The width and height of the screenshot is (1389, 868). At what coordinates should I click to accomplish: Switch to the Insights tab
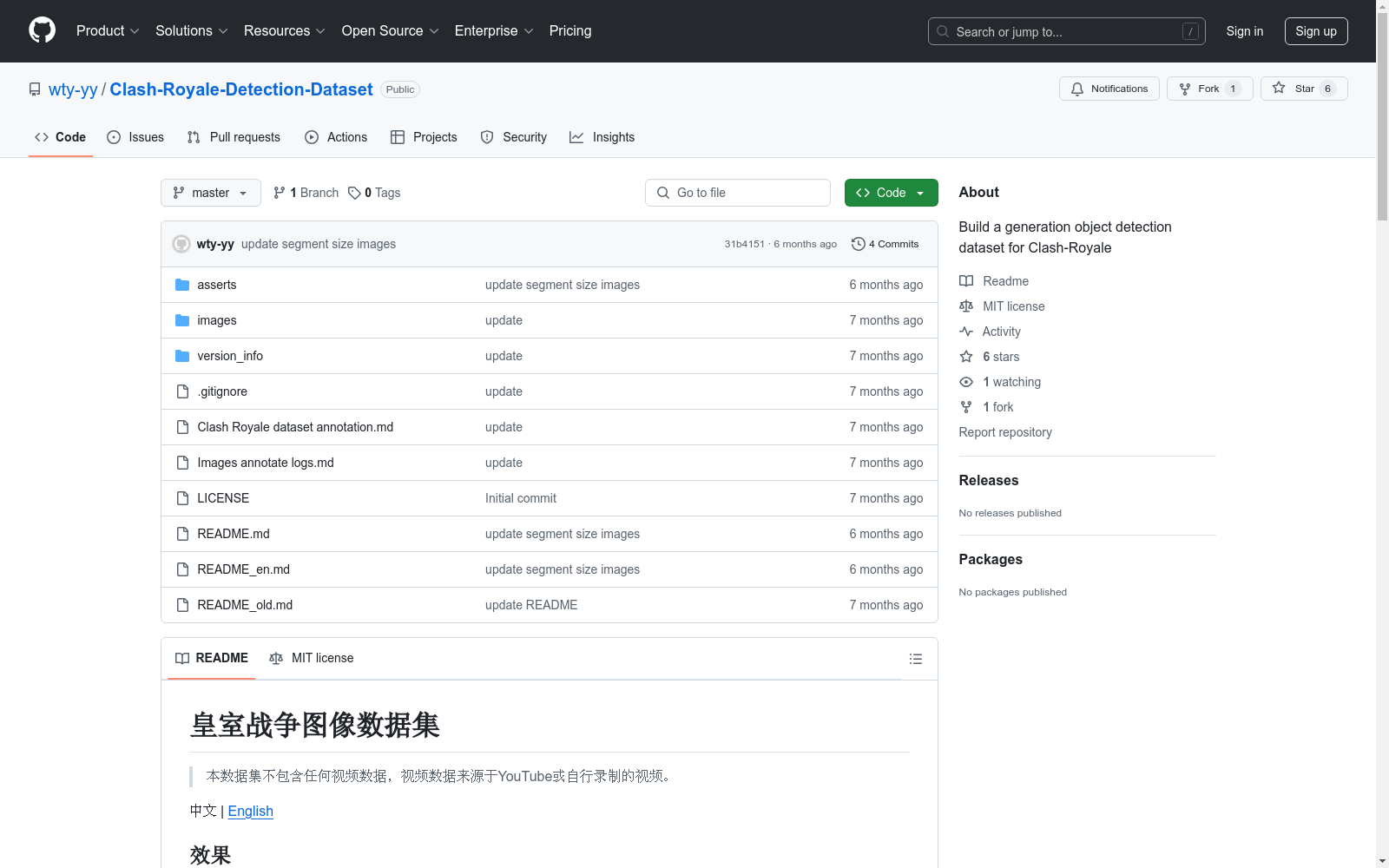tap(602, 137)
